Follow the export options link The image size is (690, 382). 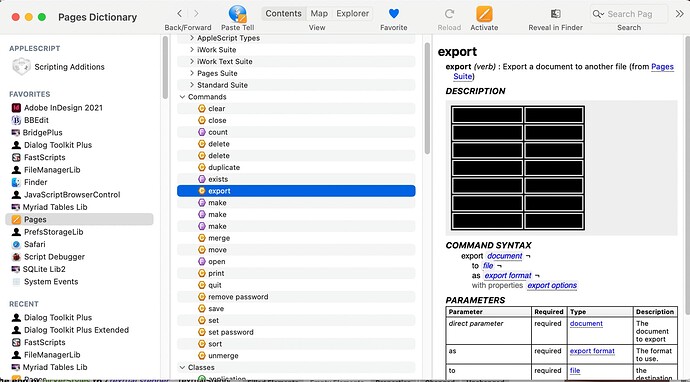coord(552,285)
